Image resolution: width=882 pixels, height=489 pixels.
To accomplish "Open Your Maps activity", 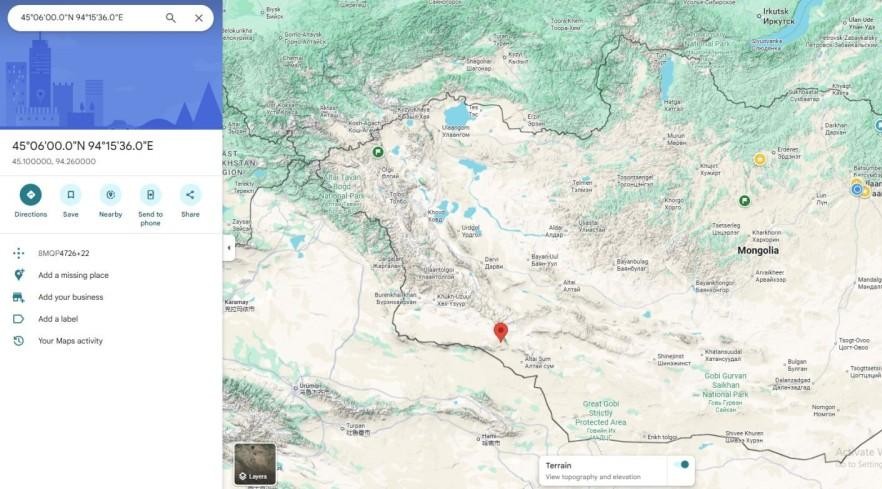I will tap(70, 341).
